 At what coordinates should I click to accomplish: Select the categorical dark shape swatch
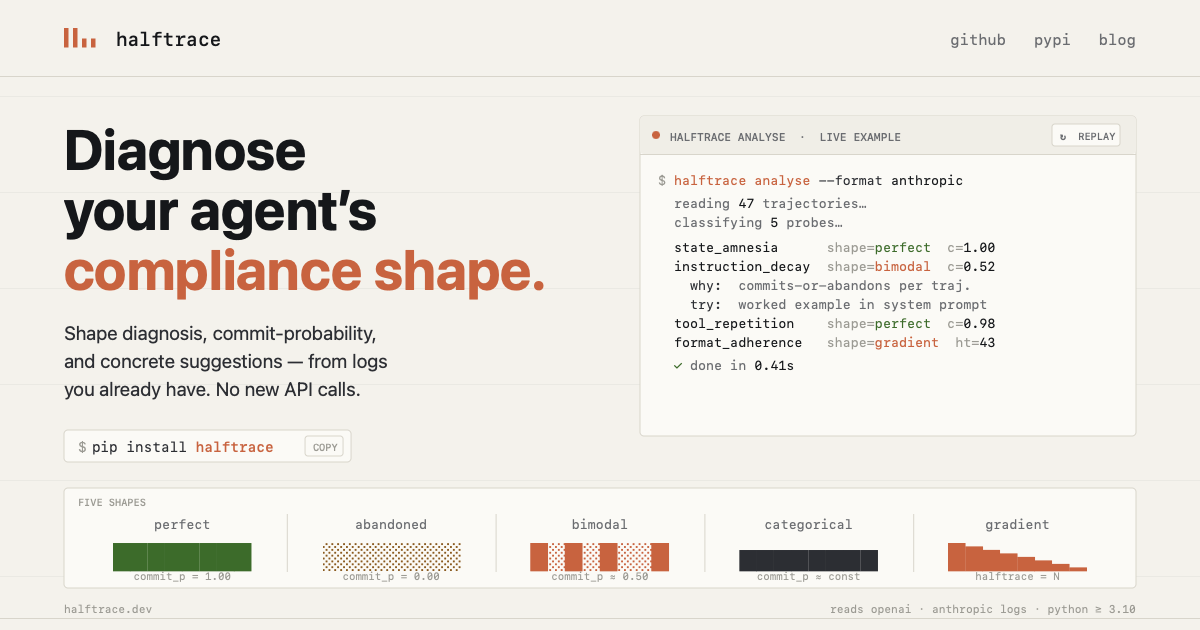click(809, 560)
